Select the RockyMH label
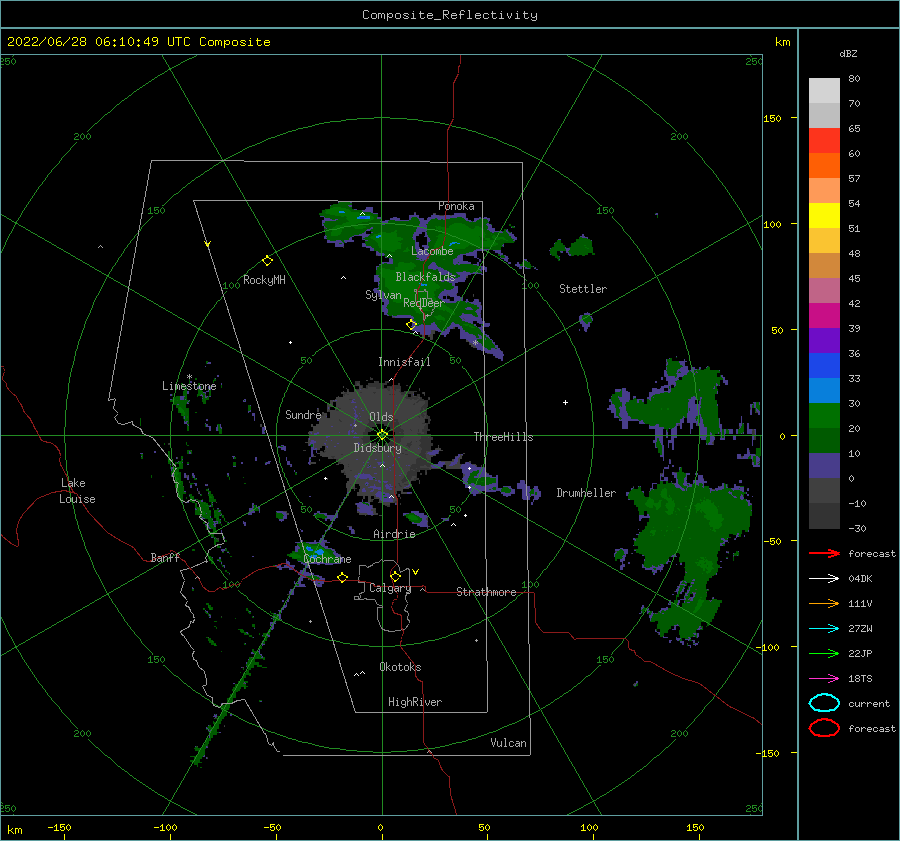Screen dimensions: 900x841 pyautogui.click(x=264, y=280)
